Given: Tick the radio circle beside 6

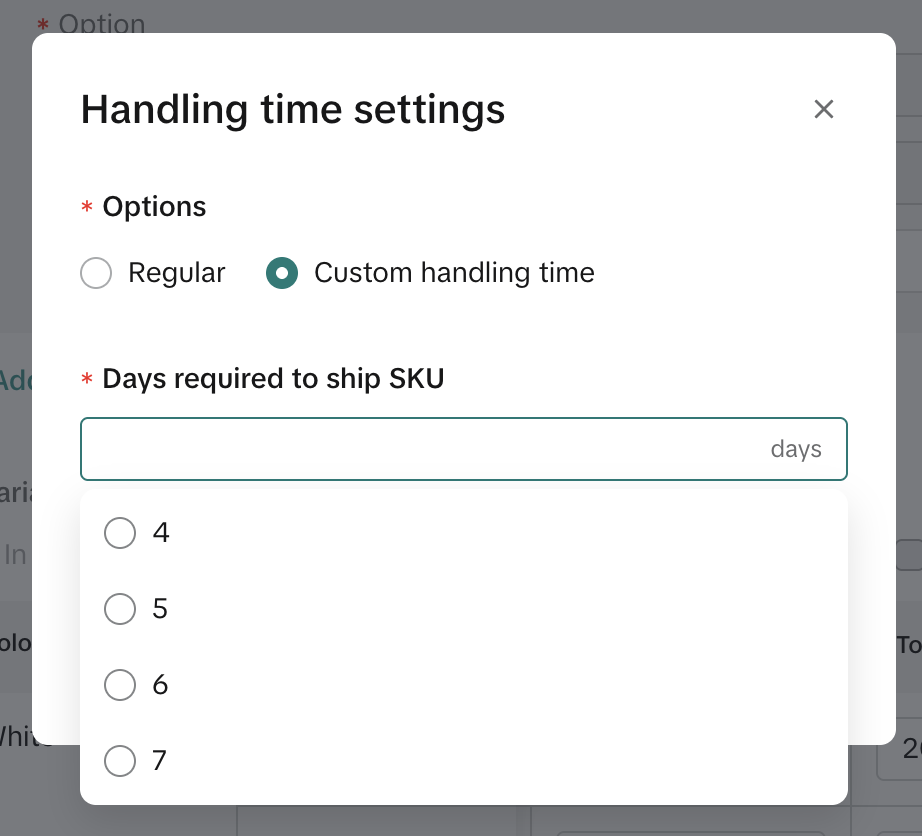Looking at the screenshot, I should coord(120,685).
